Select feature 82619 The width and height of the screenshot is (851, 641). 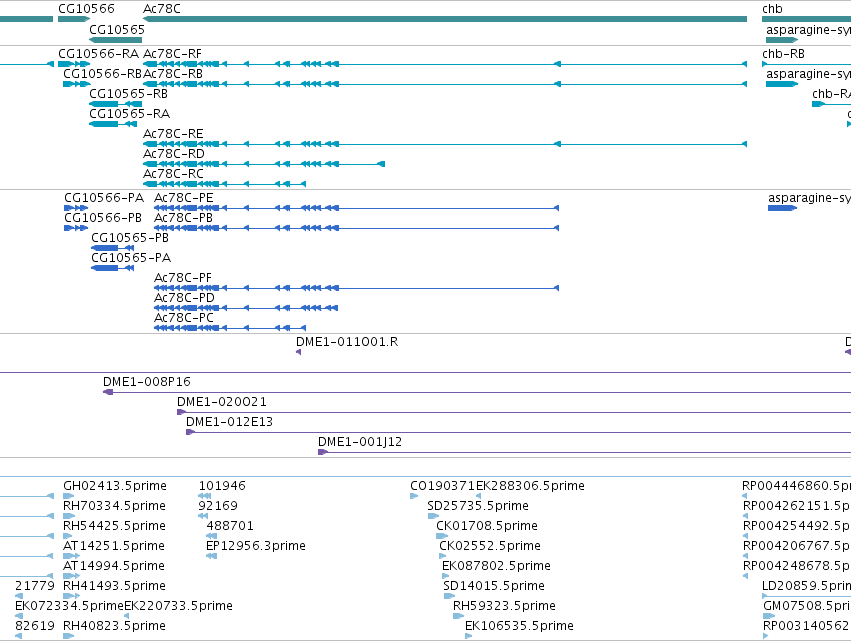[18, 636]
